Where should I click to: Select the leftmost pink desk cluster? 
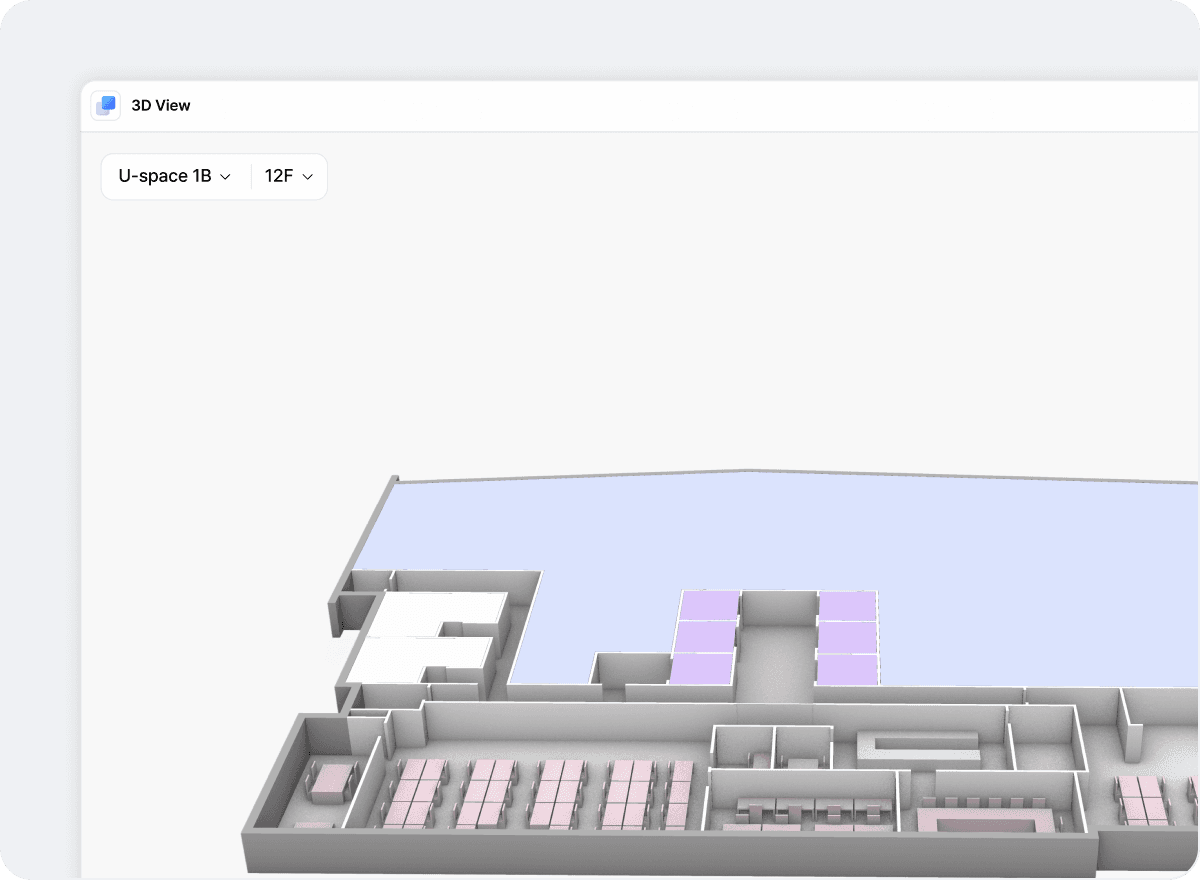pos(415,790)
